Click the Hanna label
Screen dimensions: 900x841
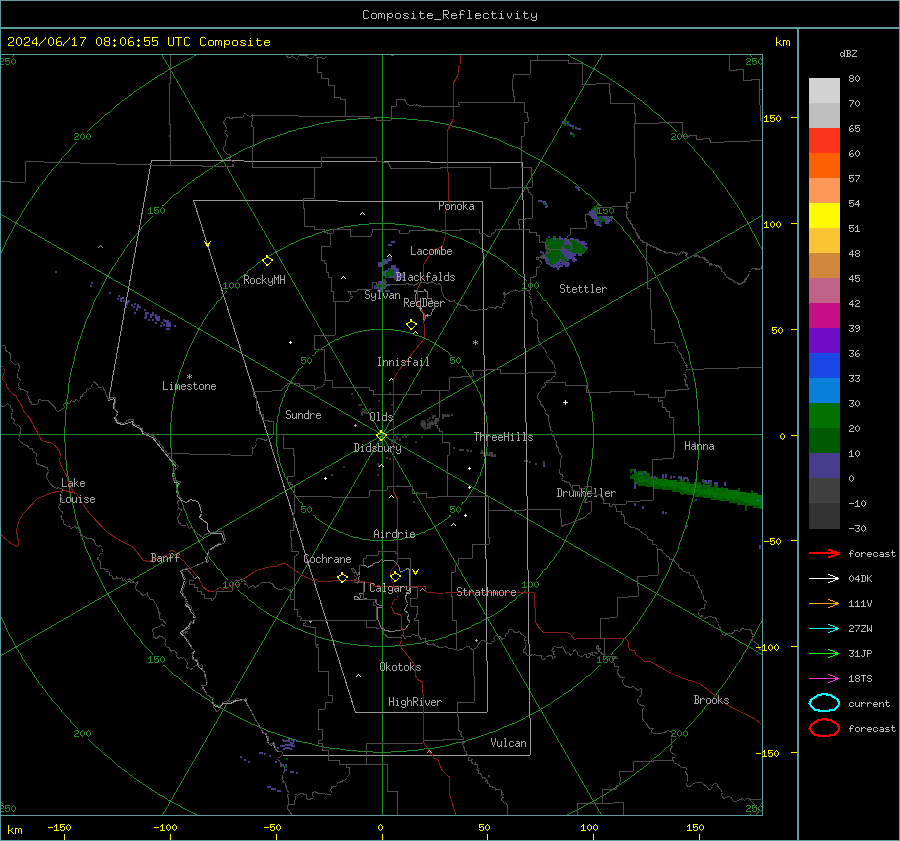pos(699,446)
